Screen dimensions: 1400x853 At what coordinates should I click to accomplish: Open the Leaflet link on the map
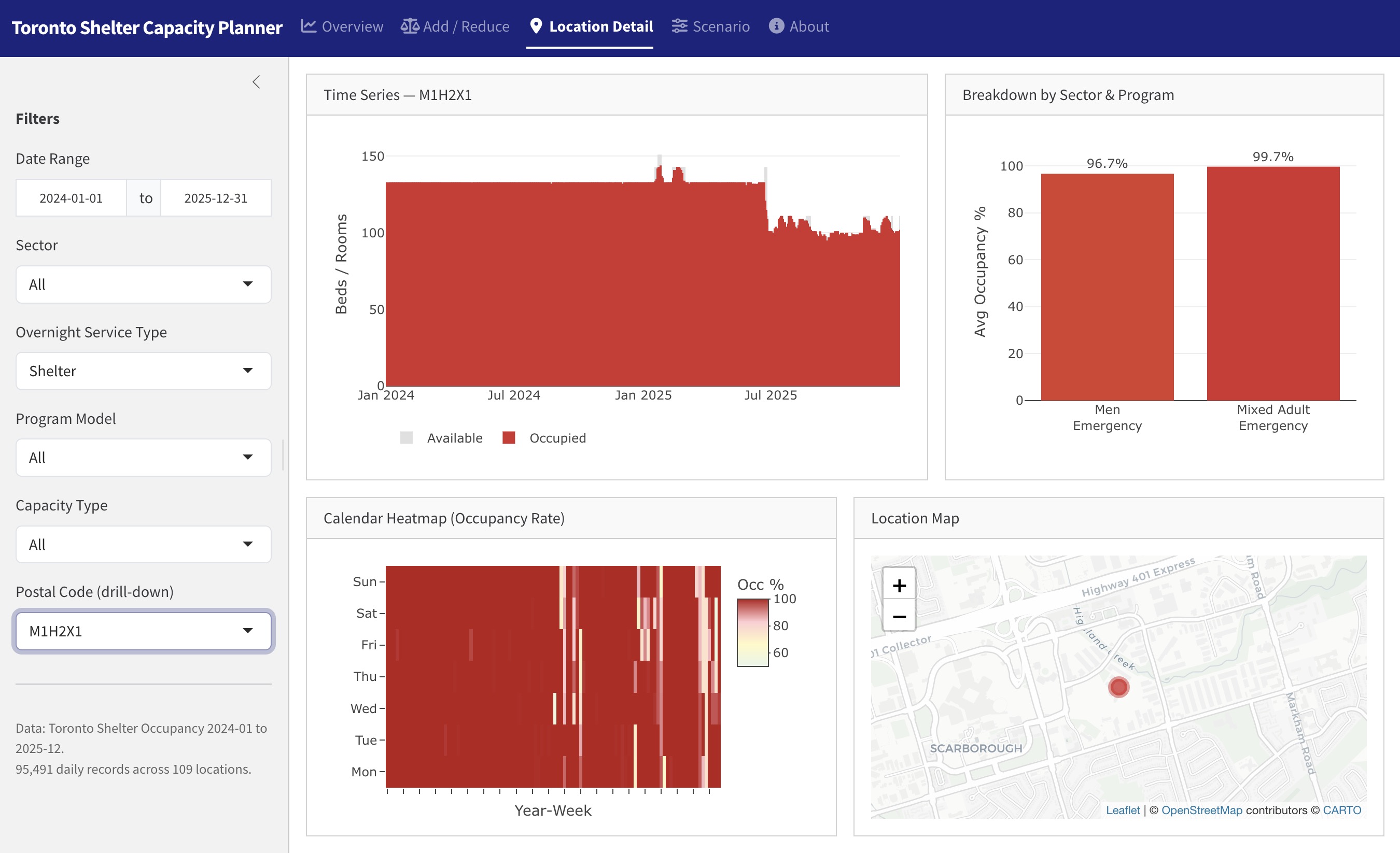click(1122, 811)
